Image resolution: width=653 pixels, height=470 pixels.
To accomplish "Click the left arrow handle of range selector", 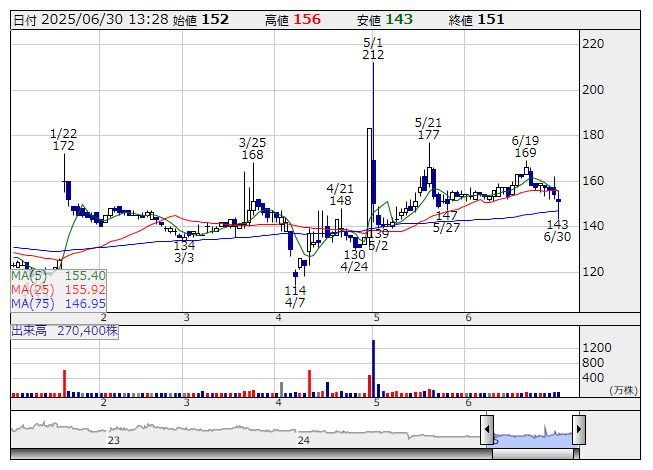I will click(x=488, y=428).
